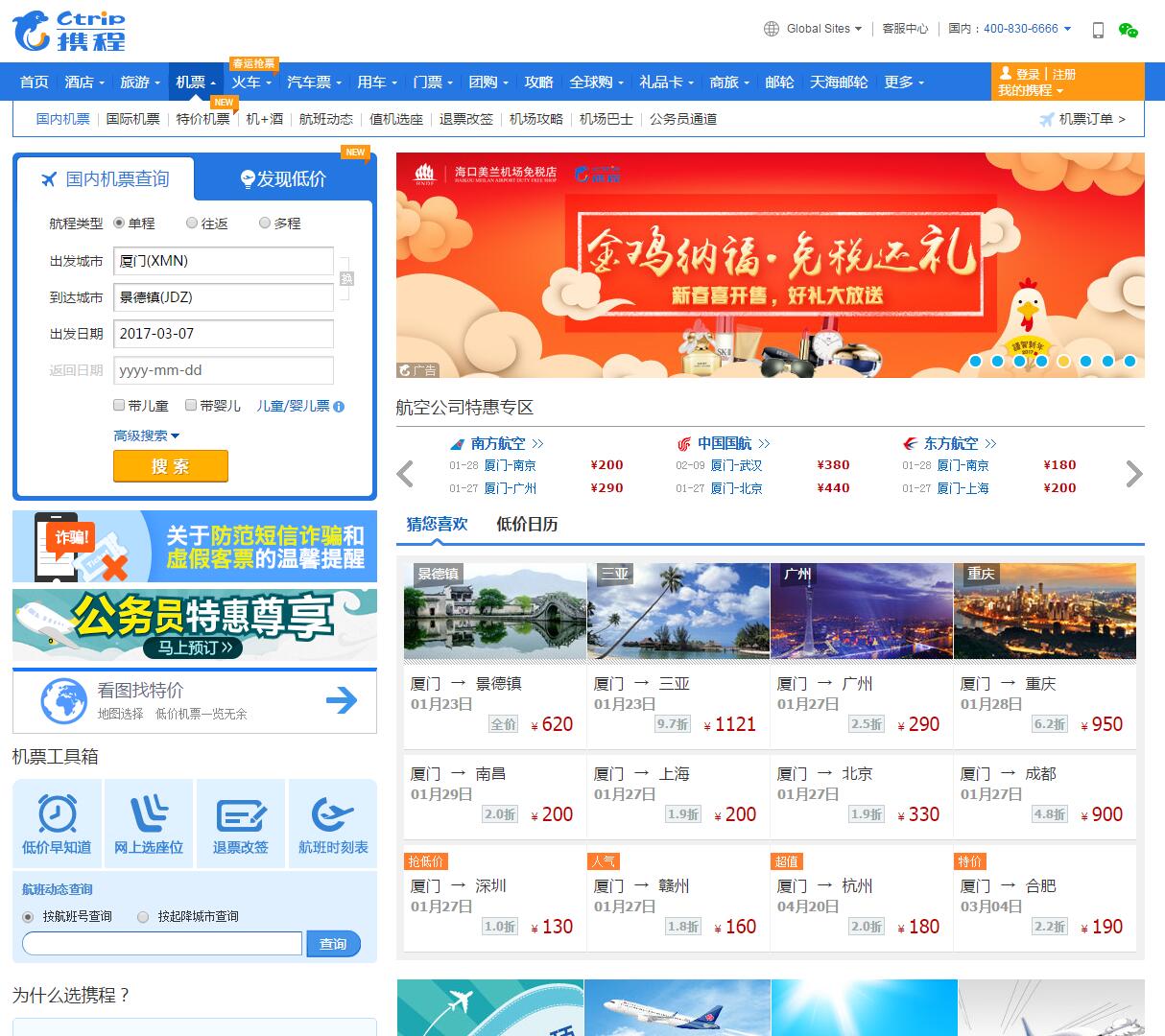Image resolution: width=1165 pixels, height=1036 pixels.
Task: Open the 航班时刻表 timetable tool
Action: tap(333, 824)
